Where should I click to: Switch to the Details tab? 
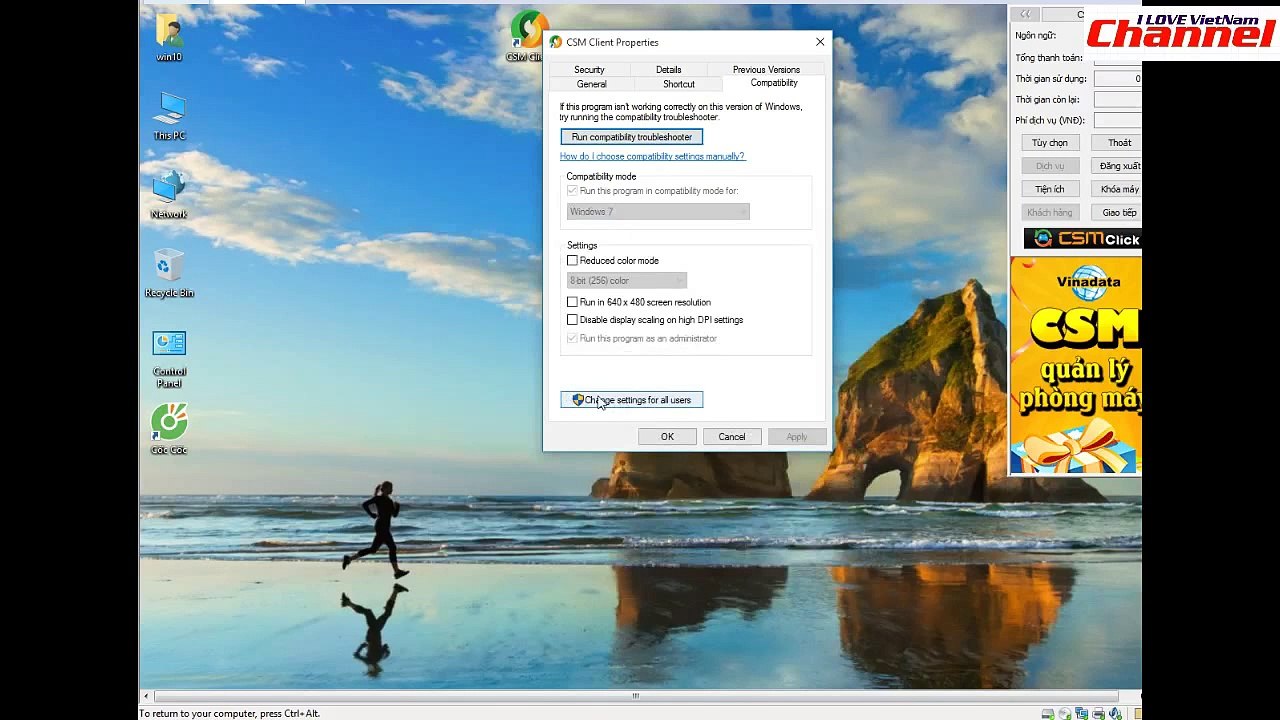tap(668, 70)
